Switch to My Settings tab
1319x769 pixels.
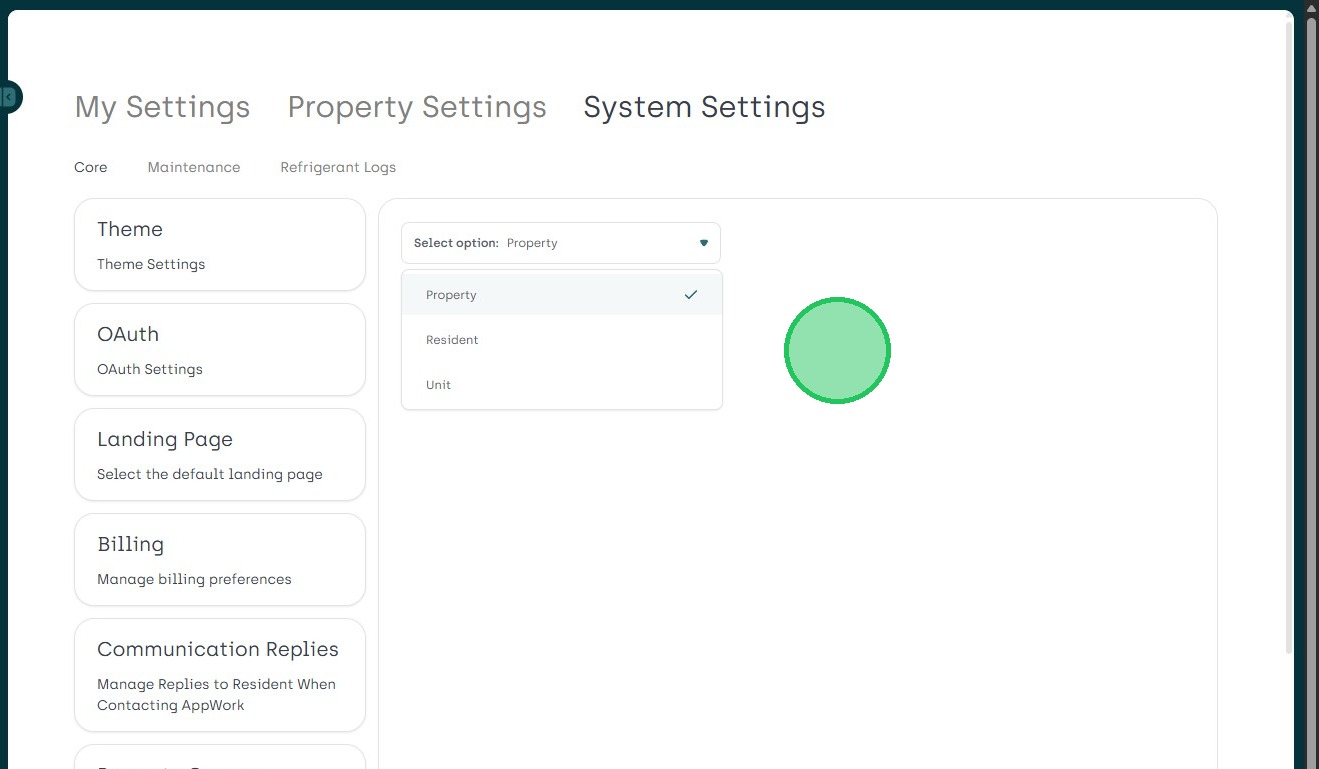(x=162, y=107)
